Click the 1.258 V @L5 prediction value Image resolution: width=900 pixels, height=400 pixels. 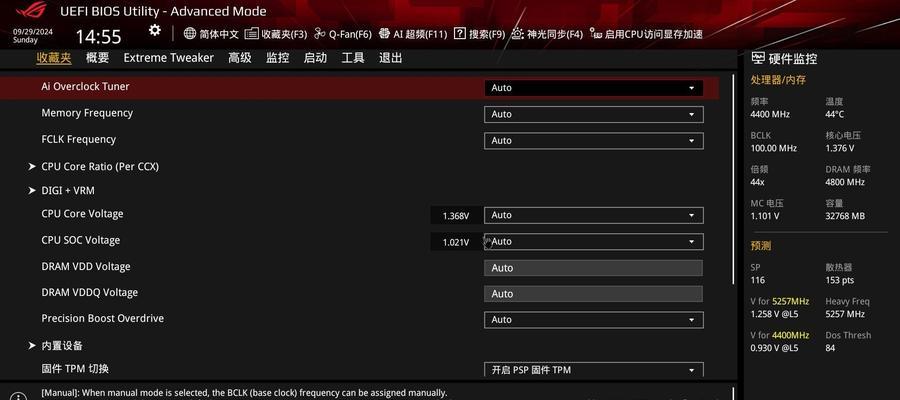(774, 314)
